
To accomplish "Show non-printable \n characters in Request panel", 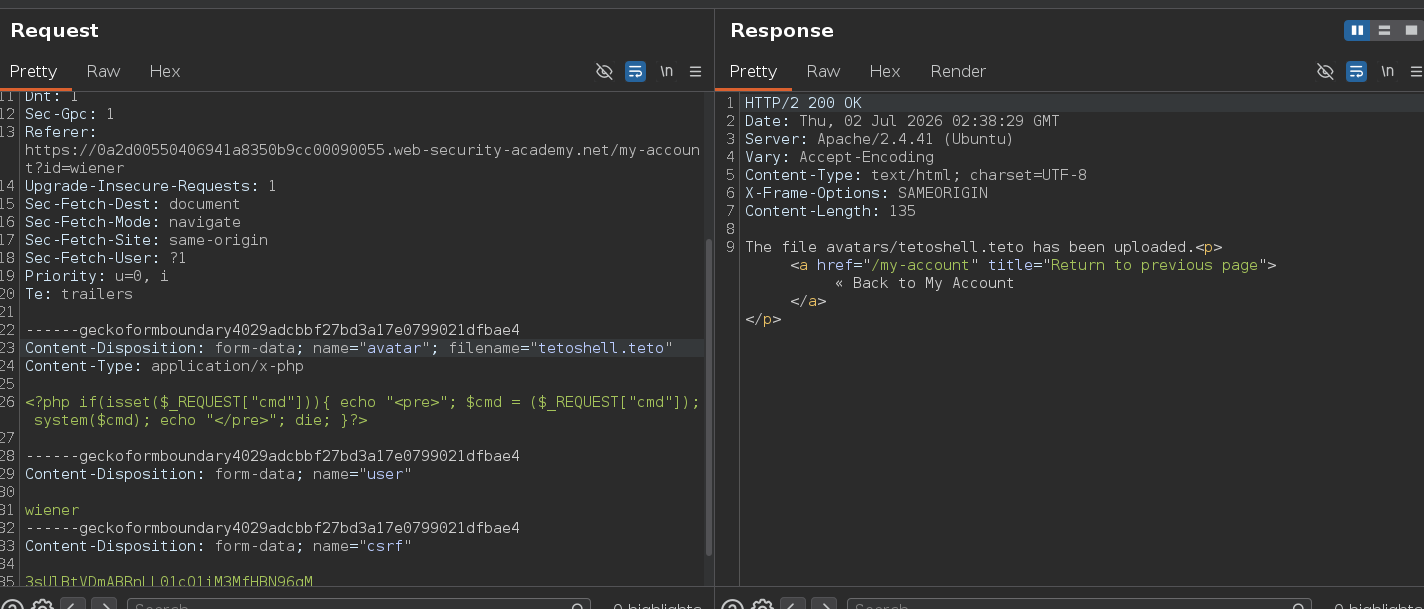I will (666, 71).
